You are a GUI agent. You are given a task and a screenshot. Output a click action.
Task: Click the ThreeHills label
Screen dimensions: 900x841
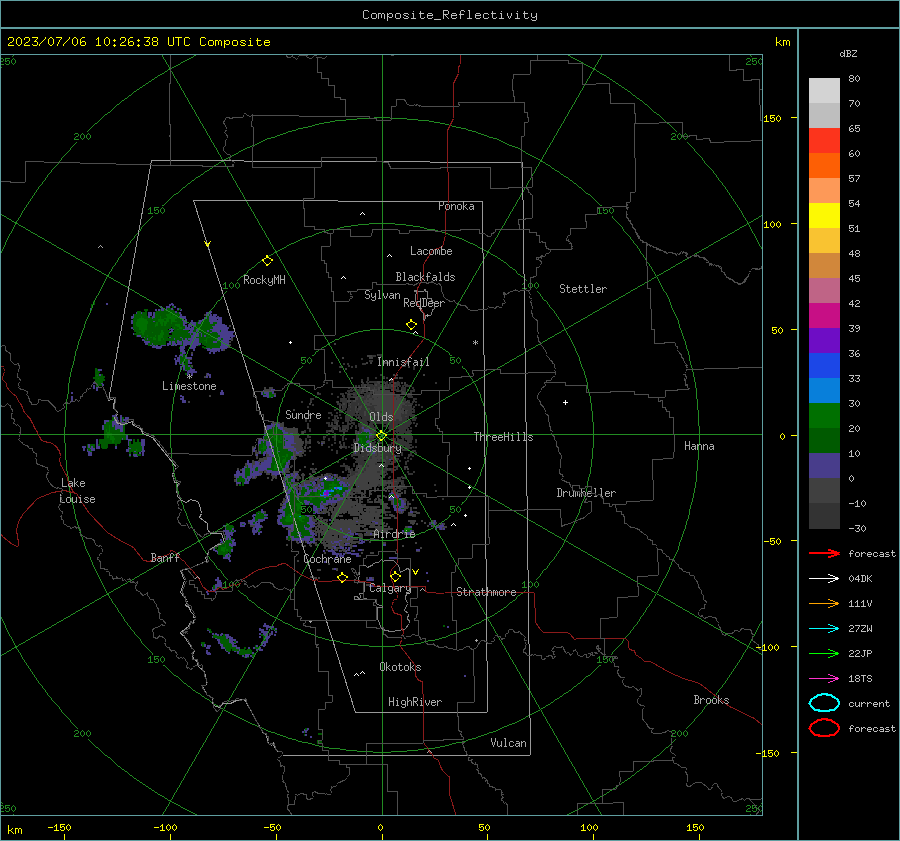tap(503, 437)
